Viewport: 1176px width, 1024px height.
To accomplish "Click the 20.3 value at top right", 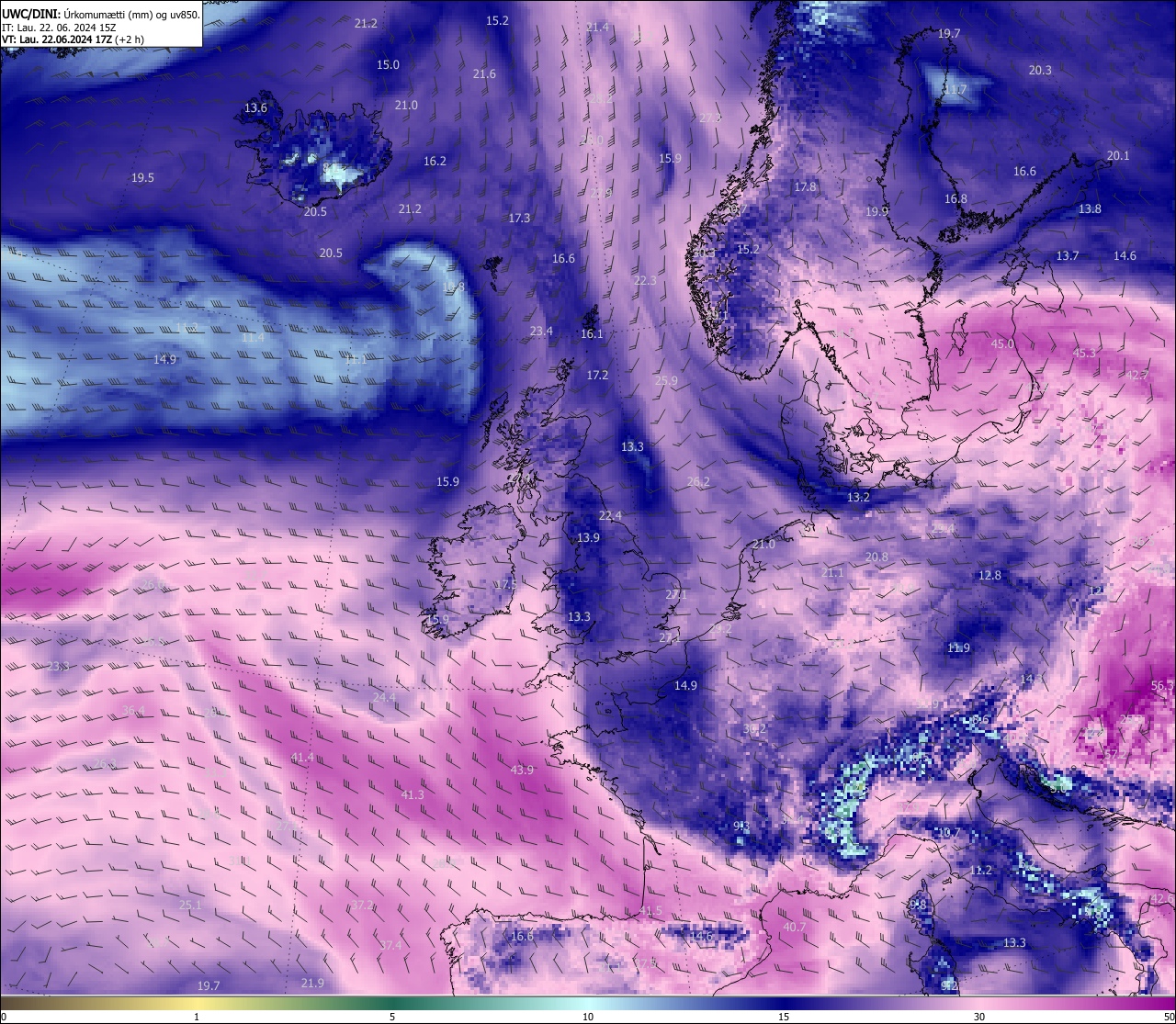I will [x=1040, y=71].
